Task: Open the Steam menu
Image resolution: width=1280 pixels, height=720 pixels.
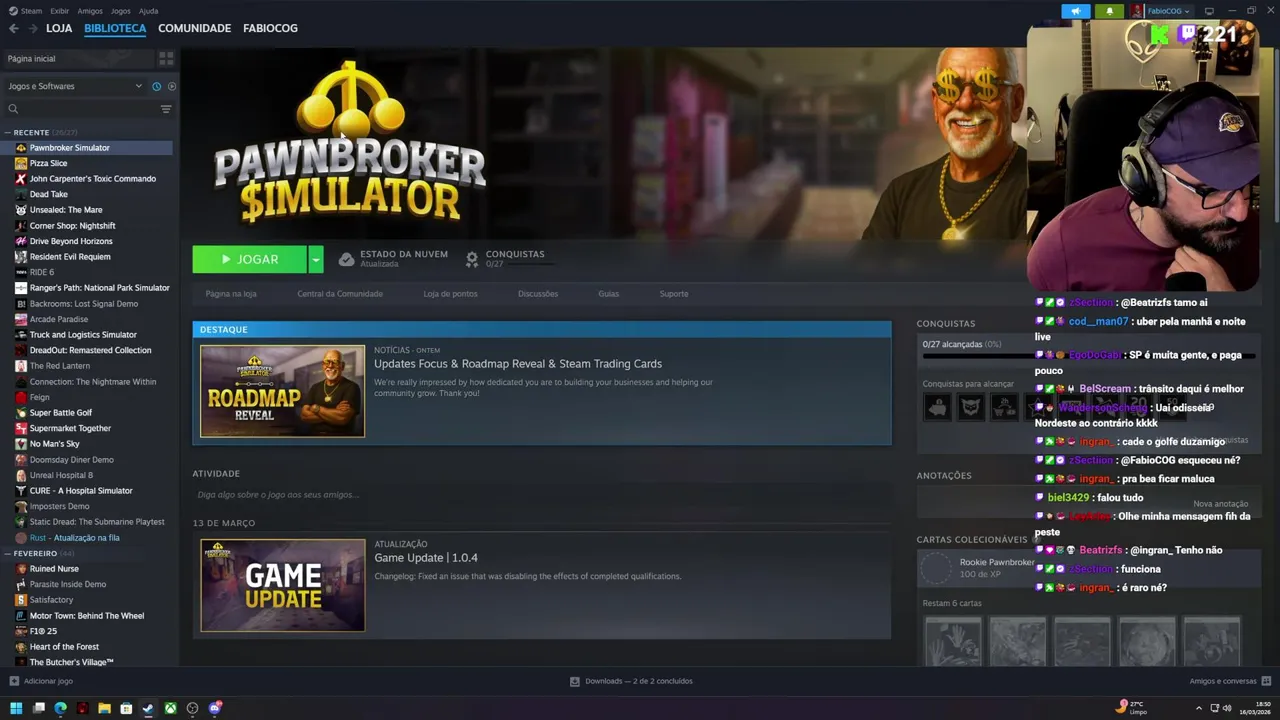Action: coord(25,11)
